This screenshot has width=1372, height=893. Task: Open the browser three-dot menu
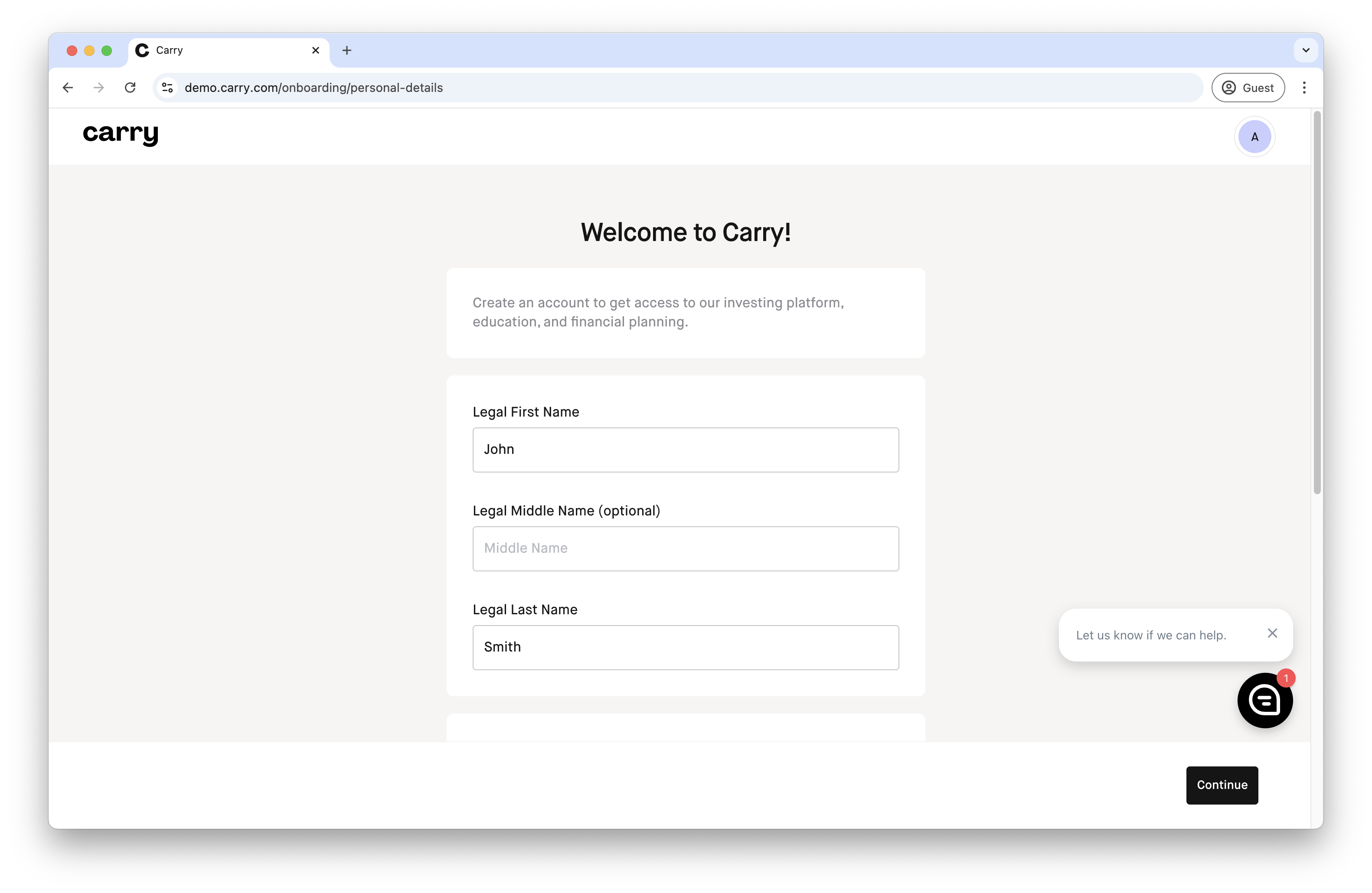click(1304, 88)
